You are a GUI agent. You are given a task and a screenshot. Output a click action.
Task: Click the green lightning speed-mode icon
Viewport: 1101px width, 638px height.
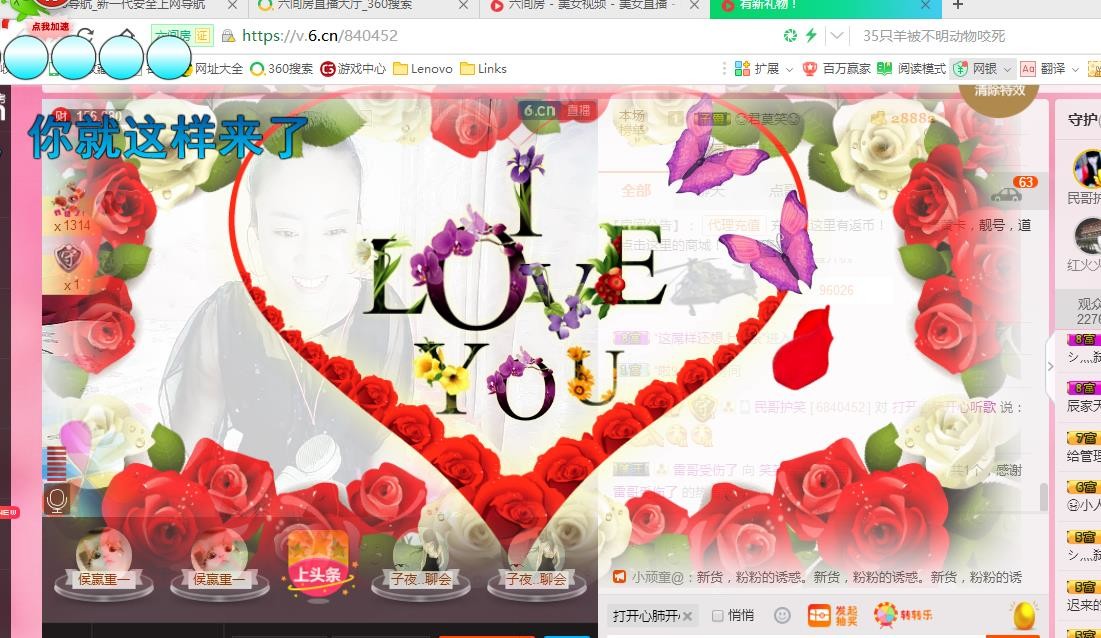pyautogui.click(x=811, y=35)
